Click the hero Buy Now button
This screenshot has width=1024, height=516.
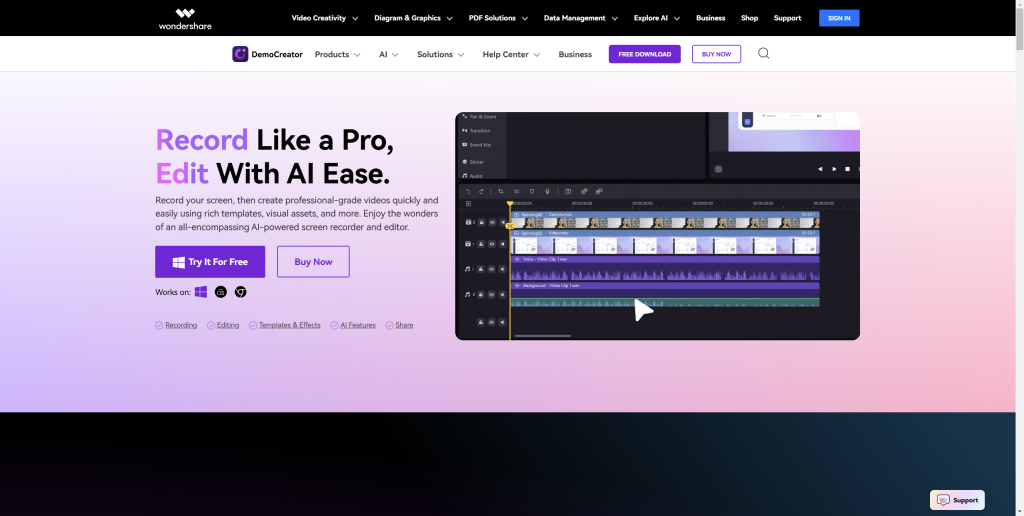[x=313, y=262]
